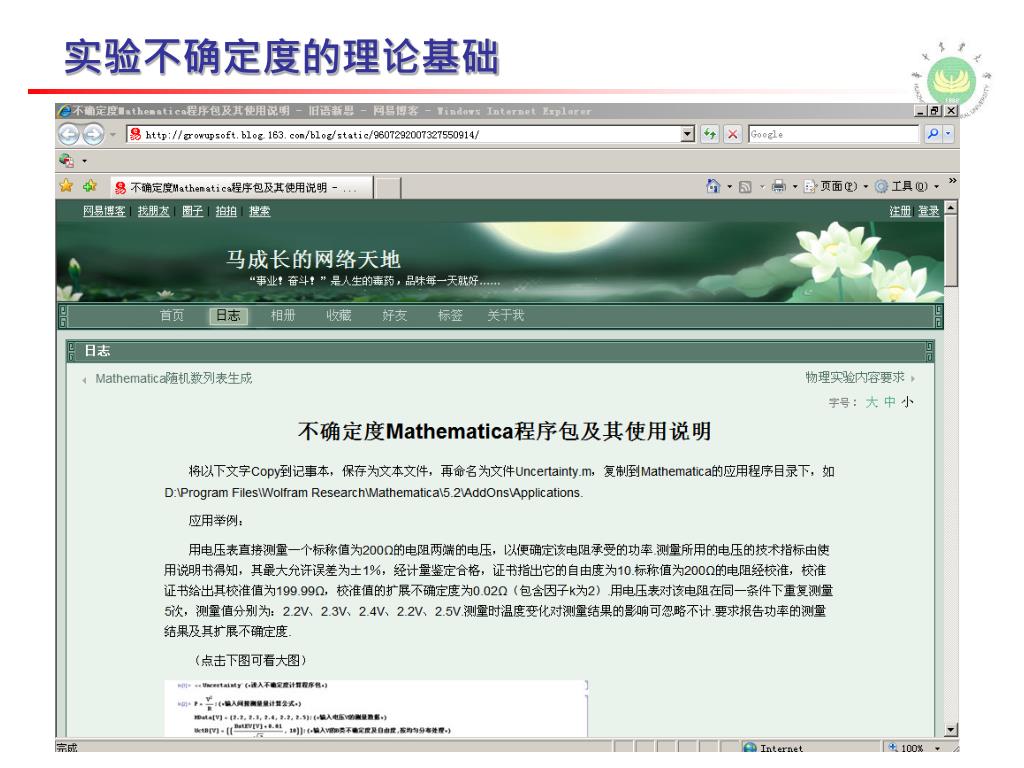Open a new blank browser tab

pos(387,188)
